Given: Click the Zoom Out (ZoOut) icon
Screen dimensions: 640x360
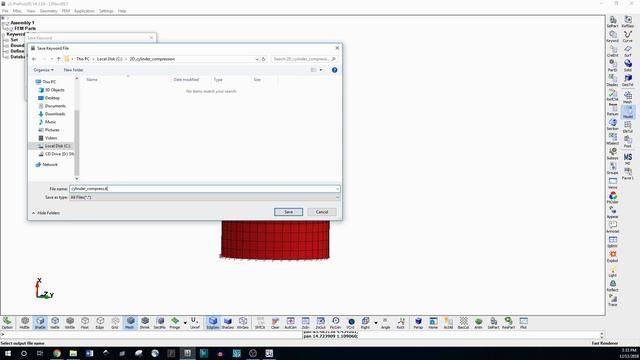Looking at the screenshot, I should click(x=320, y=323).
